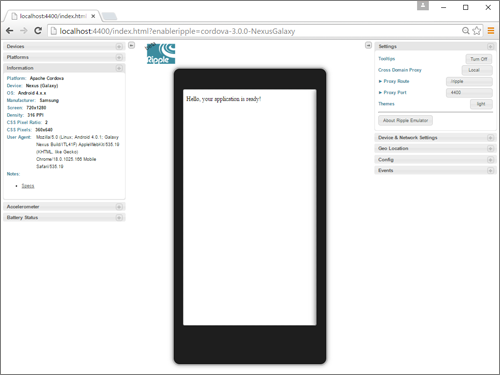Click the browser forward arrow

24,31
